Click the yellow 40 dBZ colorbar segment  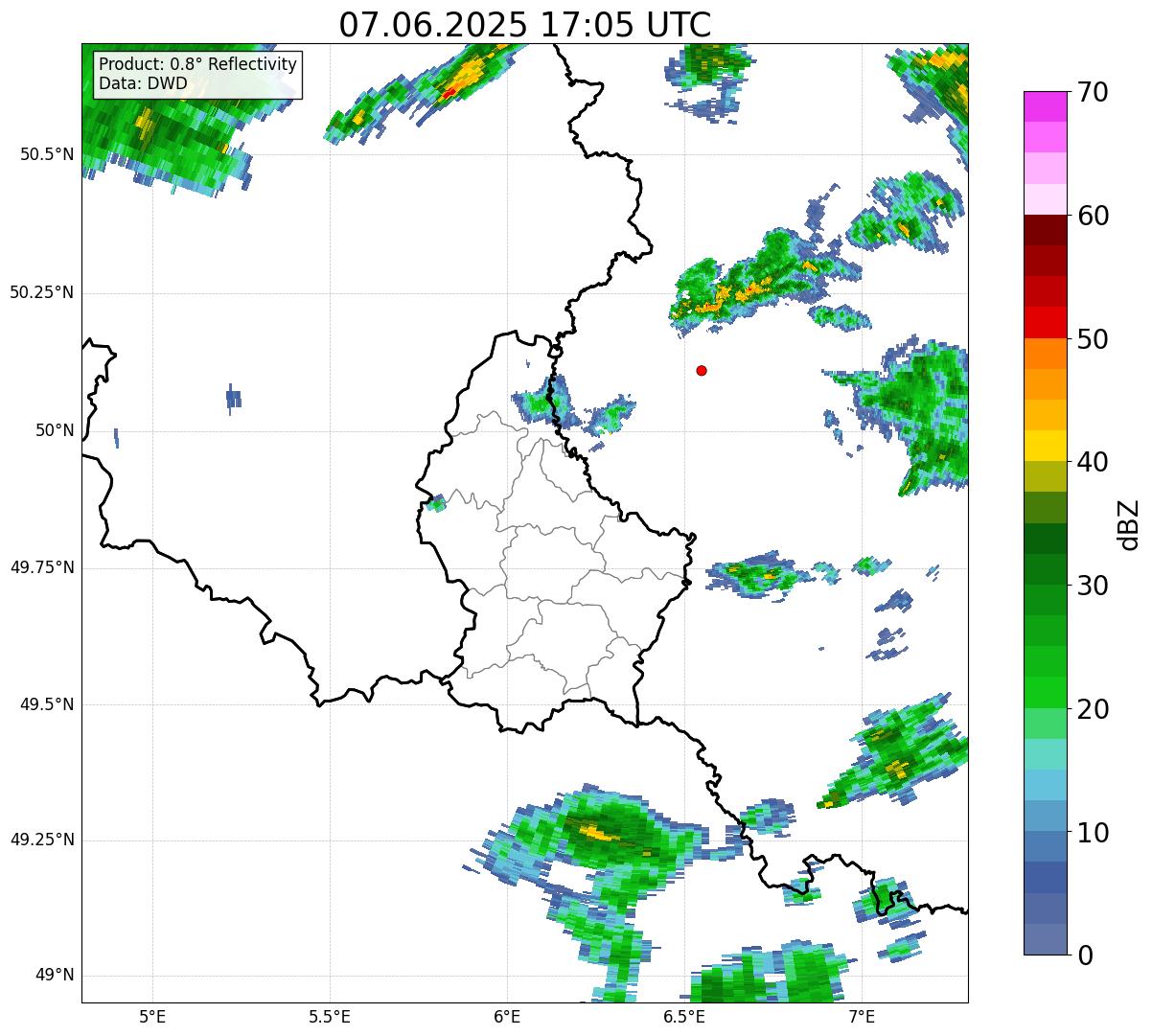1046,447
